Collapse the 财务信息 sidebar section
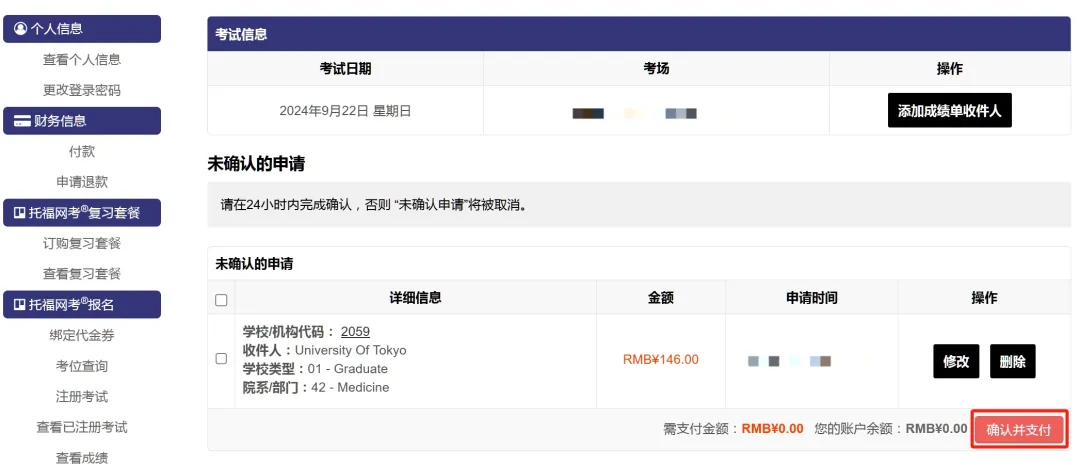The width and height of the screenshot is (1080, 465). 82,121
